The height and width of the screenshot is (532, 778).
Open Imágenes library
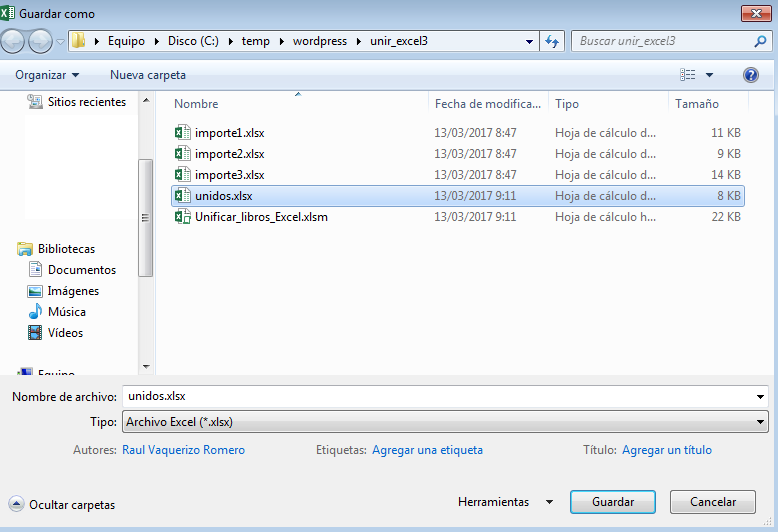(73, 291)
